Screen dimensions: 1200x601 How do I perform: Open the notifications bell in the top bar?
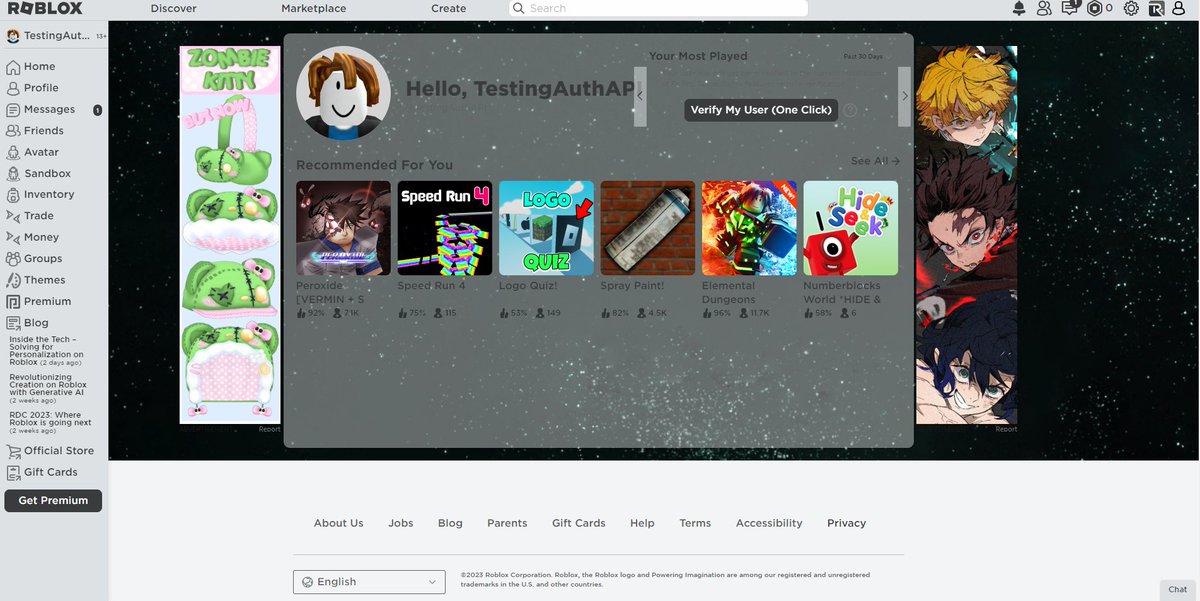point(1019,9)
